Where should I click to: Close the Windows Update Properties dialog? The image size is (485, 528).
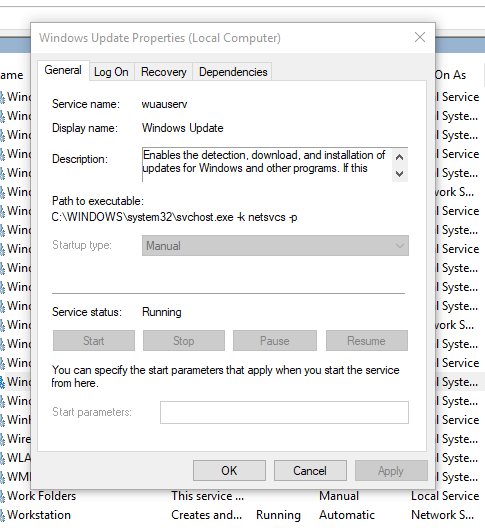pyautogui.click(x=420, y=37)
